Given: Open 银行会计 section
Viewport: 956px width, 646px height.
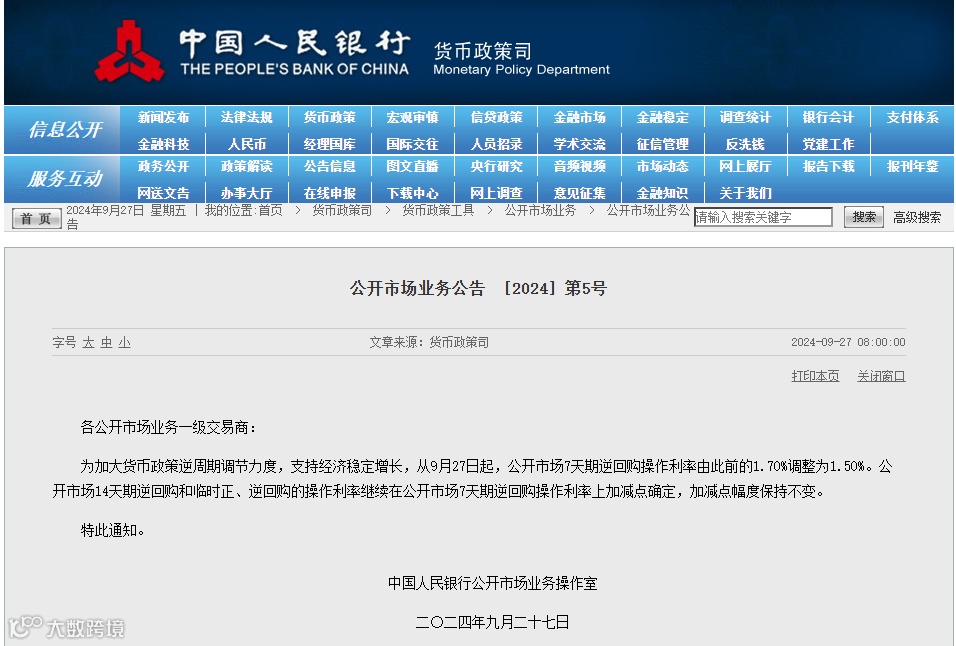Looking at the screenshot, I should tap(828, 118).
